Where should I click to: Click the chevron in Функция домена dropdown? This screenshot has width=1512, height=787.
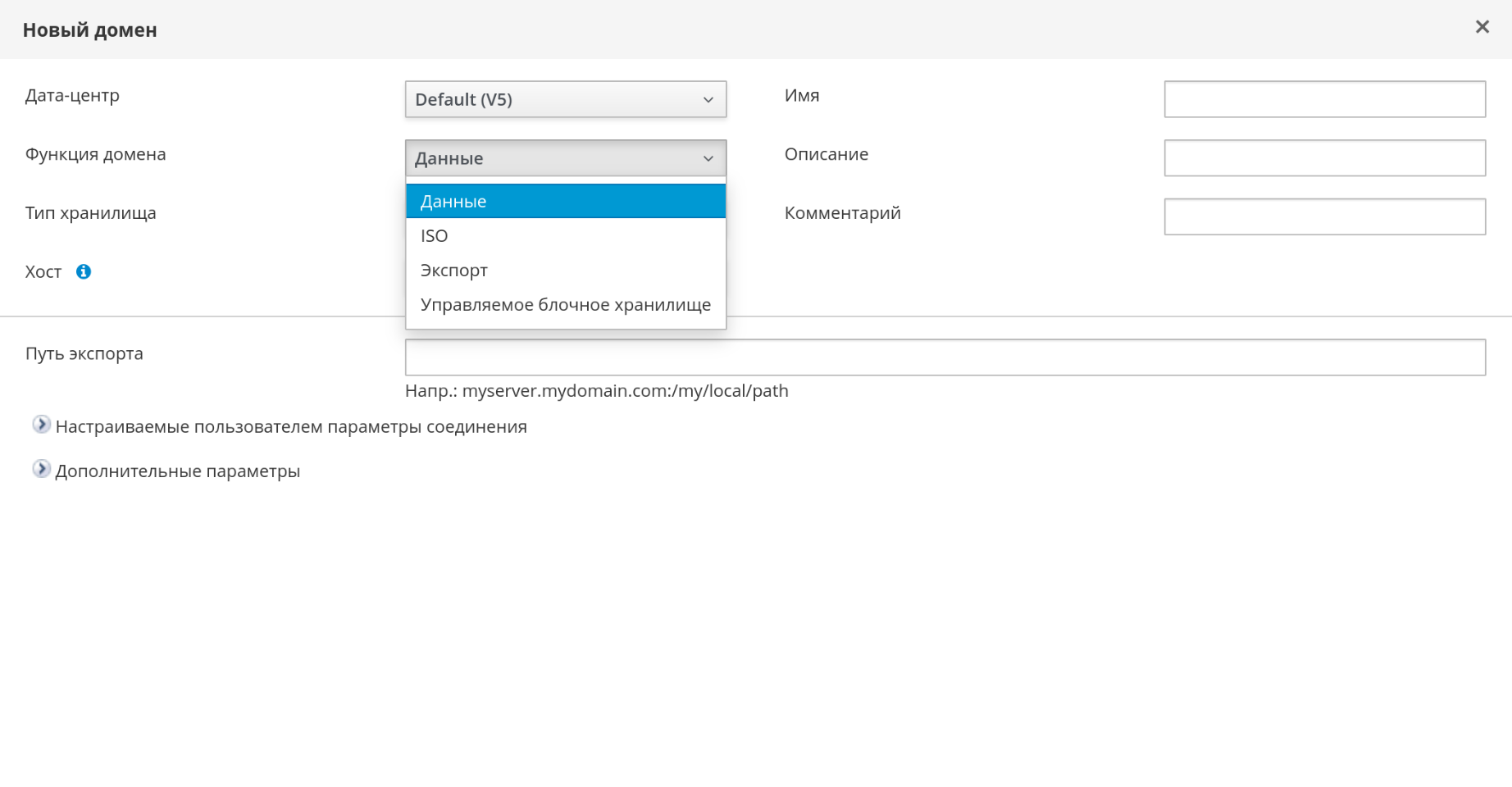[708, 159]
